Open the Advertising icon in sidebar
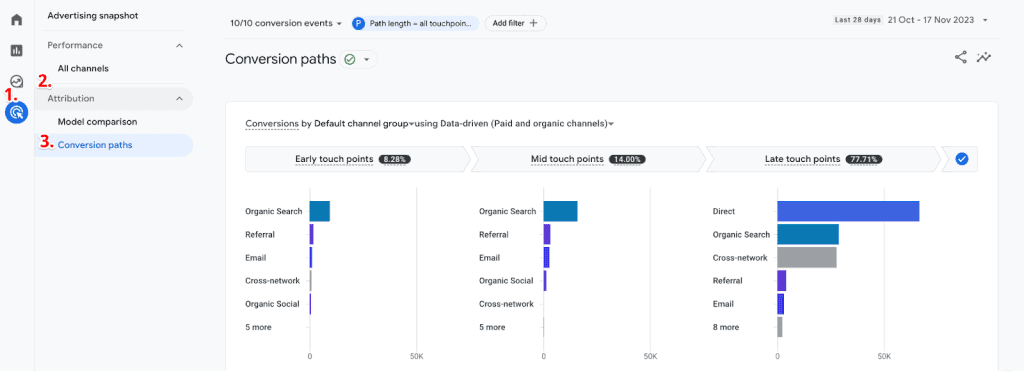This screenshot has width=1024, height=372. pos(17,113)
